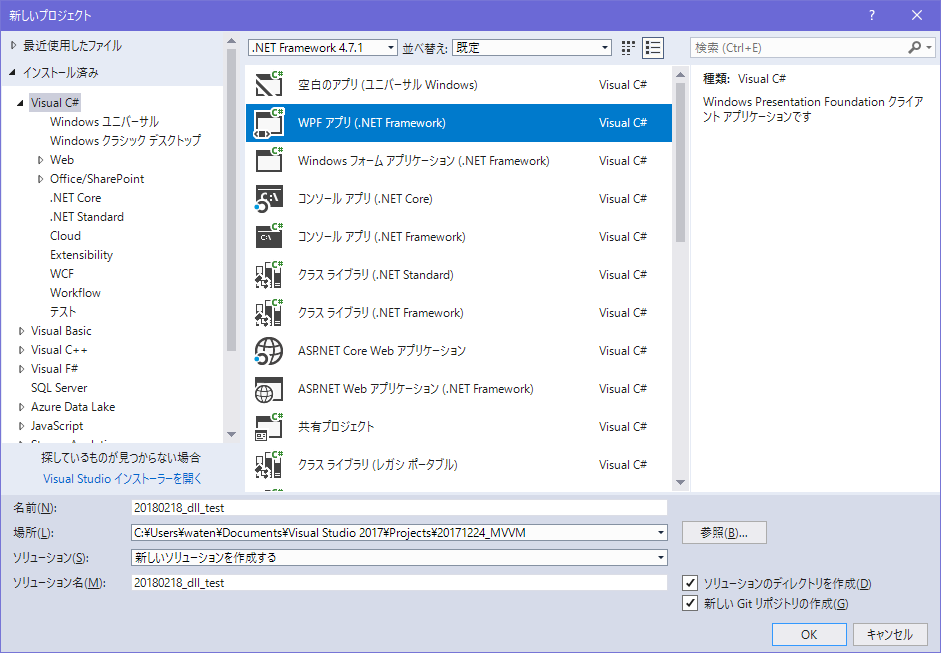Select the Class Library (.NET Standard) icon

click(x=269, y=275)
